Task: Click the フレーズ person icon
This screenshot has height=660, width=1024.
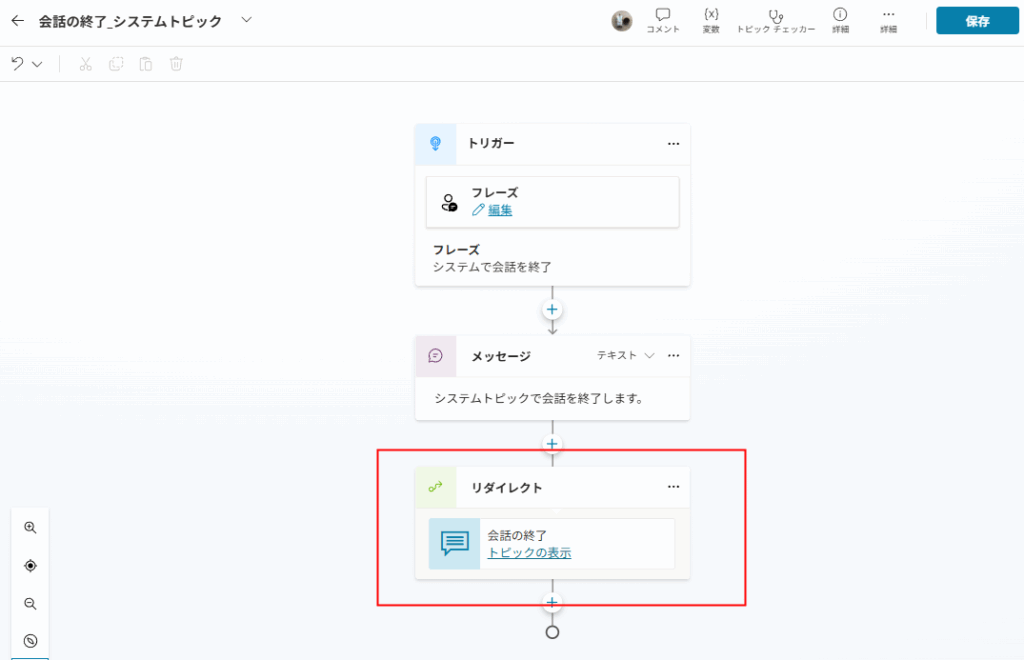Action: (449, 202)
